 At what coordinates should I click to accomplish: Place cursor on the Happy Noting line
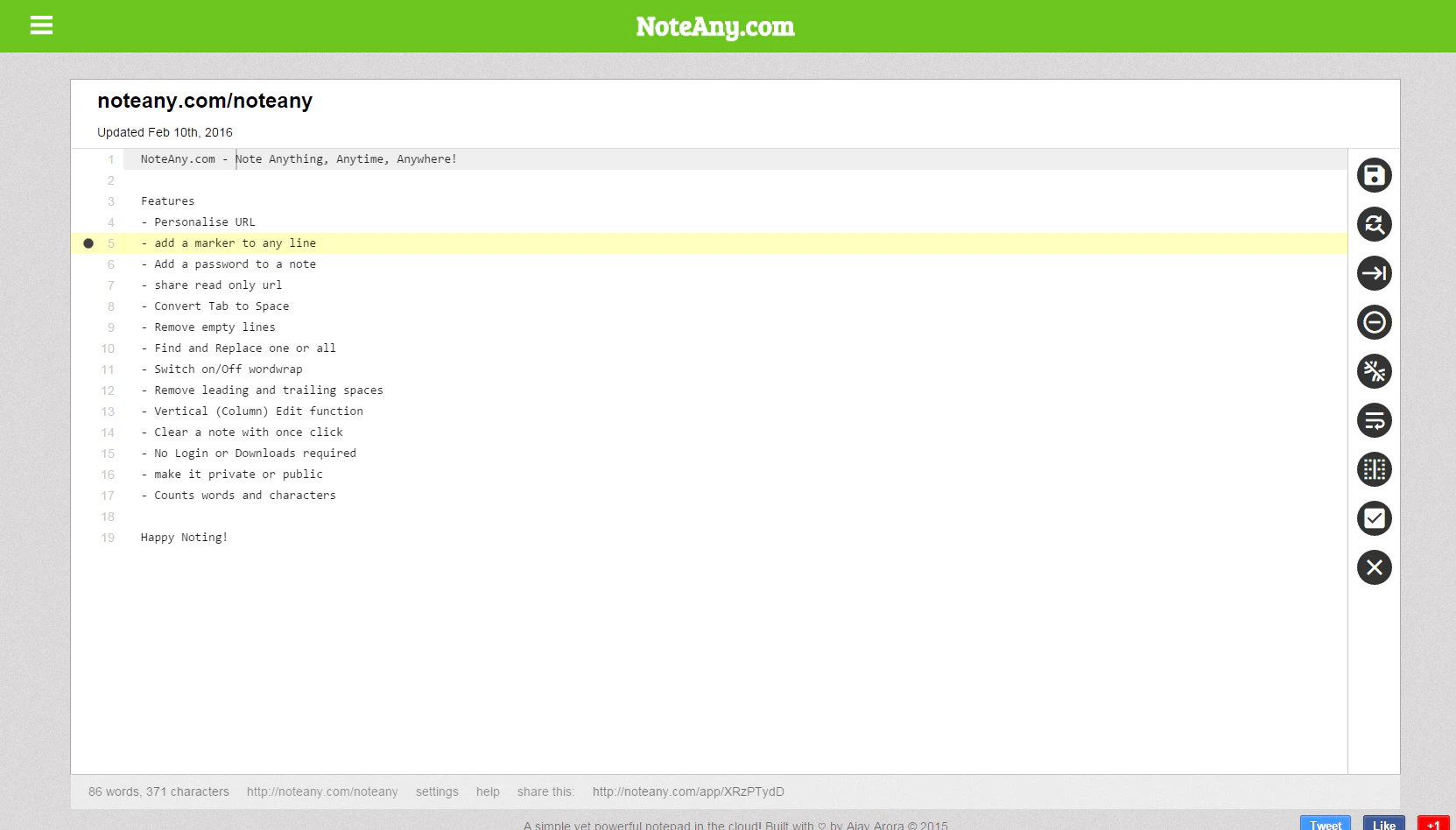[183, 537]
